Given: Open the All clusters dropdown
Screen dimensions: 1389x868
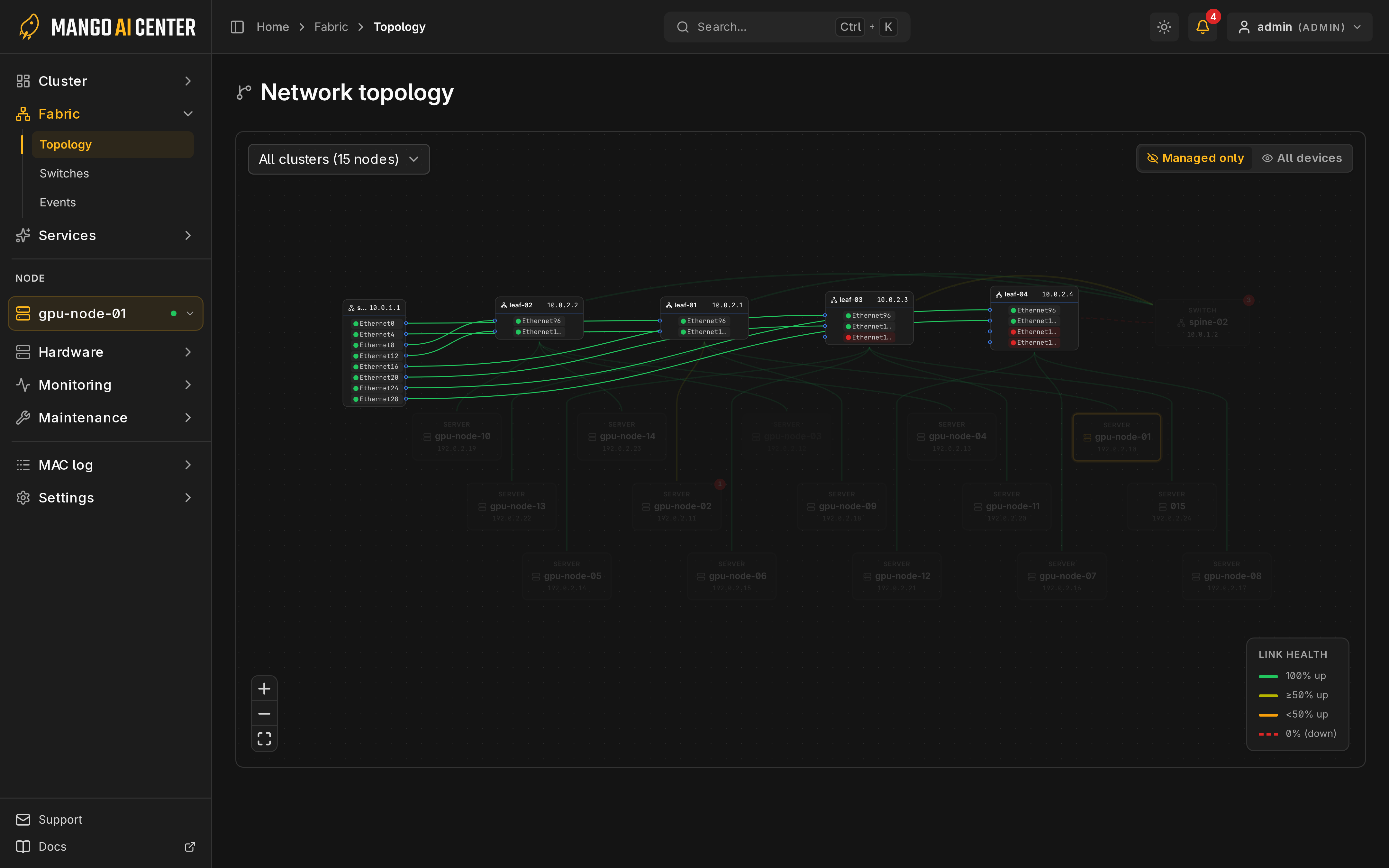Looking at the screenshot, I should (339, 159).
